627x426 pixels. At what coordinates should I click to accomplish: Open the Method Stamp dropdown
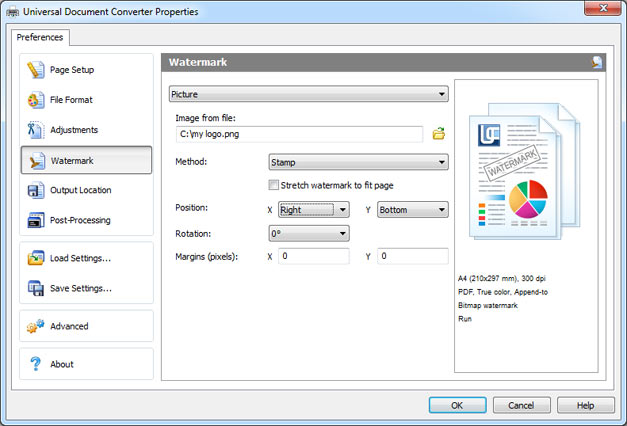(x=358, y=162)
